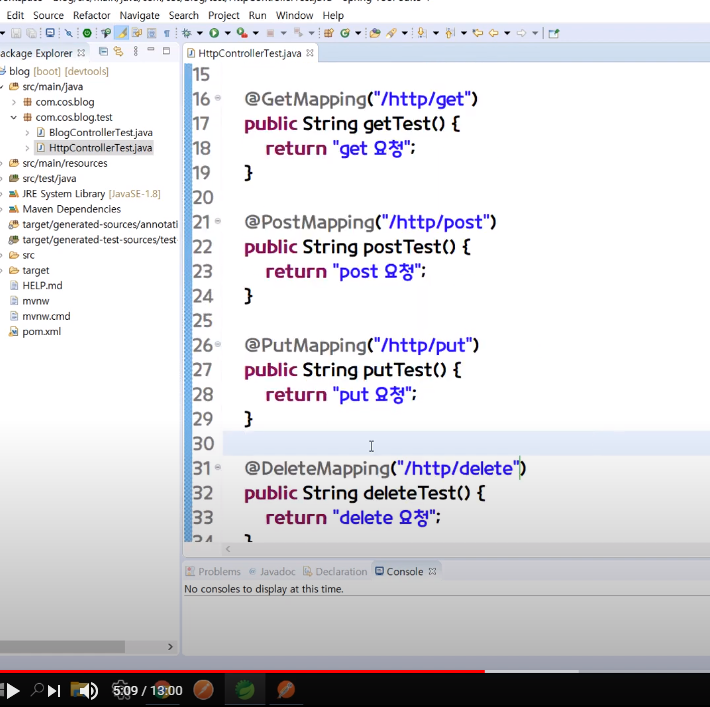Click the Save All toolbar icon
Image resolution: width=710 pixels, height=707 pixels.
[31, 33]
